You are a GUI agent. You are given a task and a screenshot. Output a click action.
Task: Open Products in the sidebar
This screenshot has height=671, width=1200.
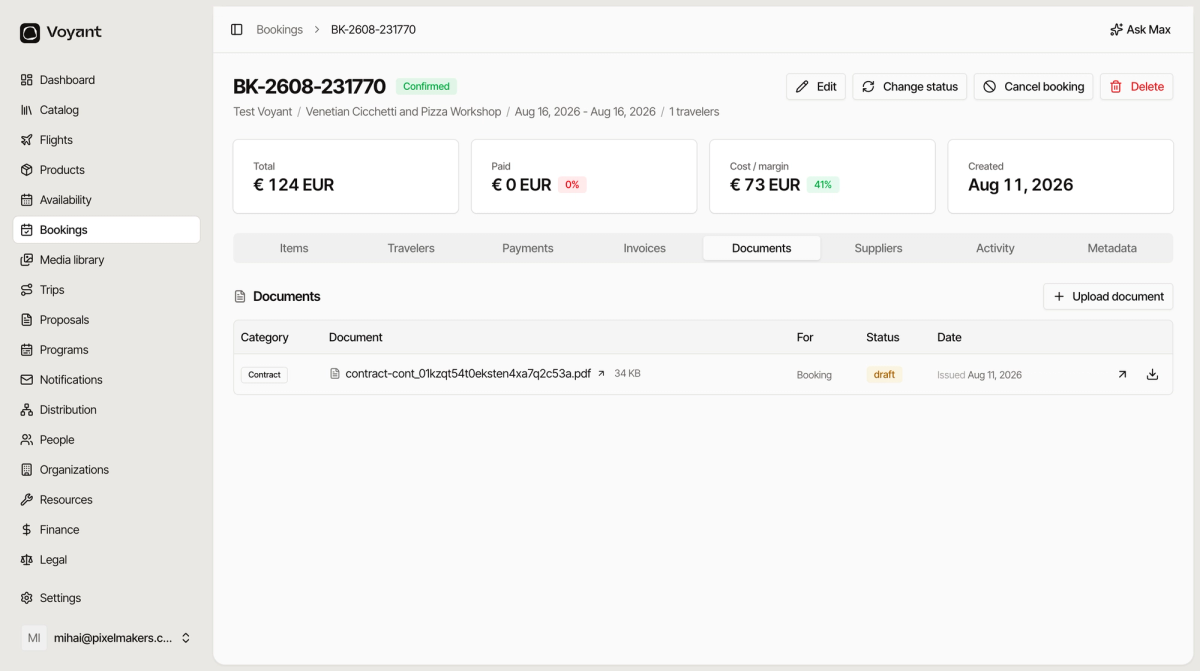pyautogui.click(x=106, y=170)
